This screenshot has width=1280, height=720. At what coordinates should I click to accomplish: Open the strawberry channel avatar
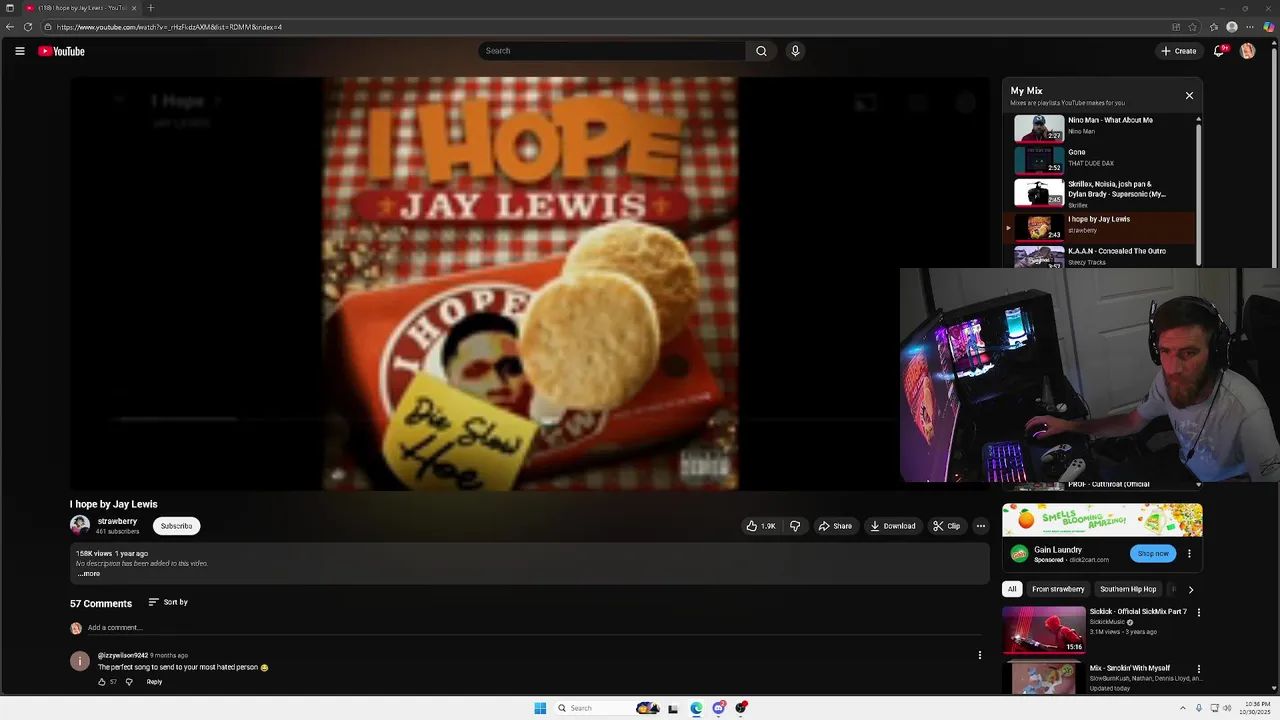[x=80, y=525]
